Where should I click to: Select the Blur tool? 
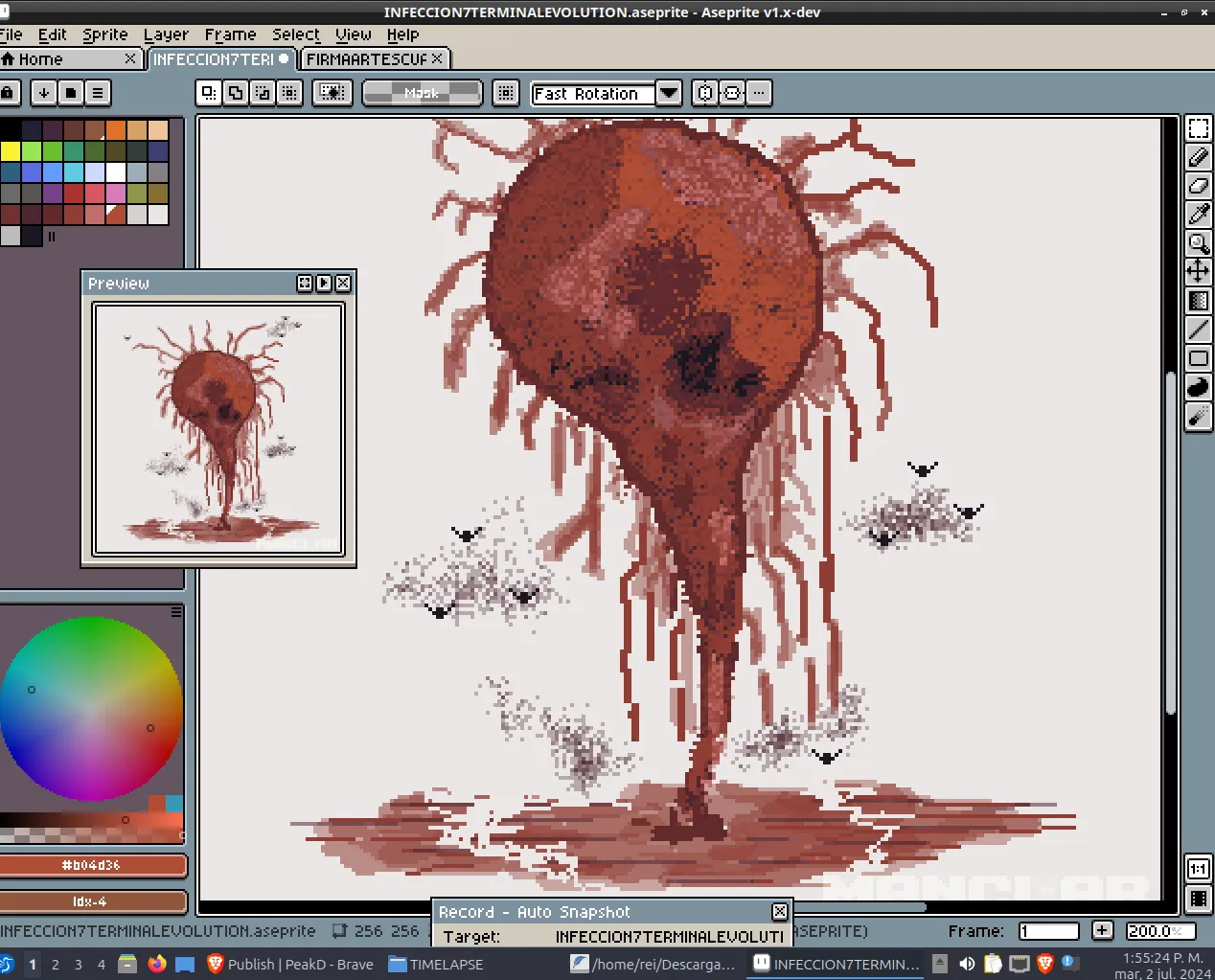[1199, 416]
